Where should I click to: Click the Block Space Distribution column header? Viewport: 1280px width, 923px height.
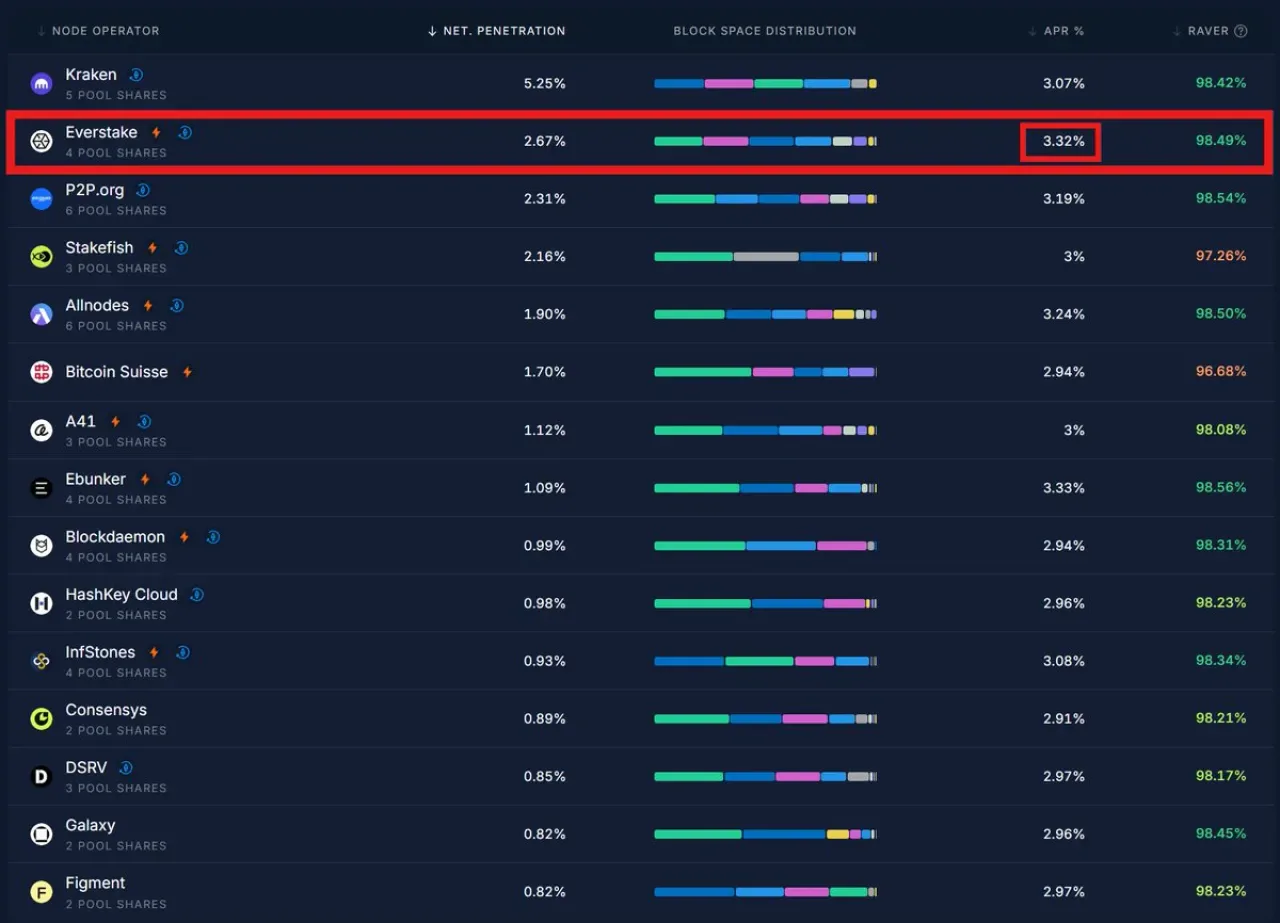coord(765,31)
